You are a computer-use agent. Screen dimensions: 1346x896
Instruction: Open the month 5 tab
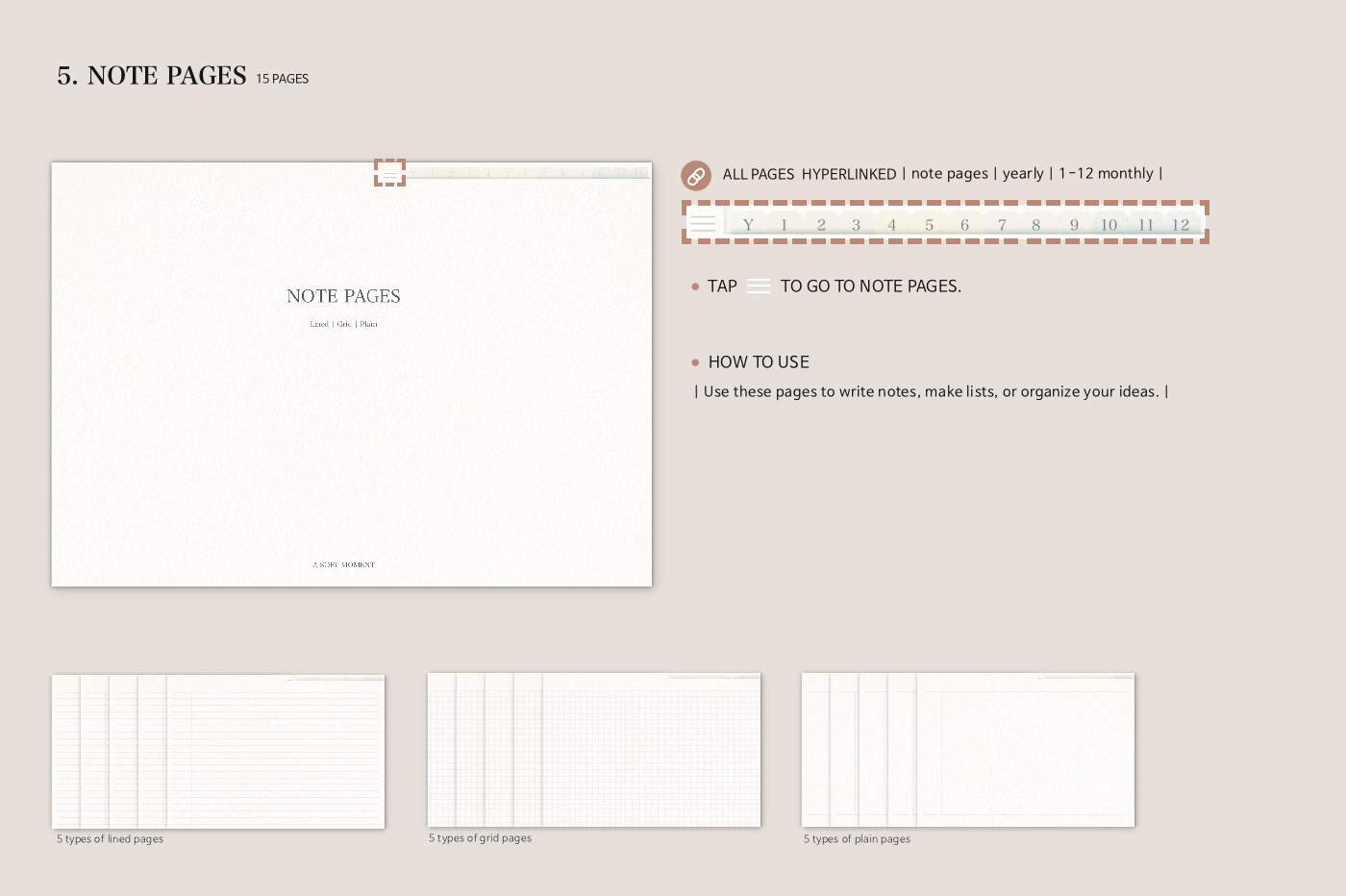(929, 225)
